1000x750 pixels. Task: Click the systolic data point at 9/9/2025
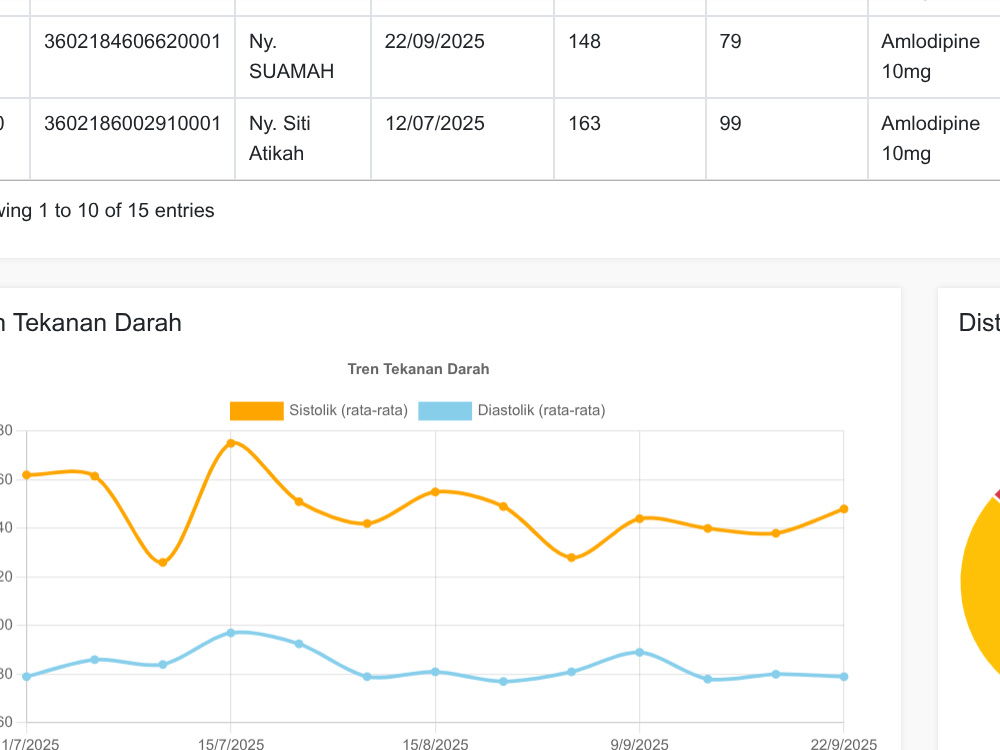[x=640, y=518]
